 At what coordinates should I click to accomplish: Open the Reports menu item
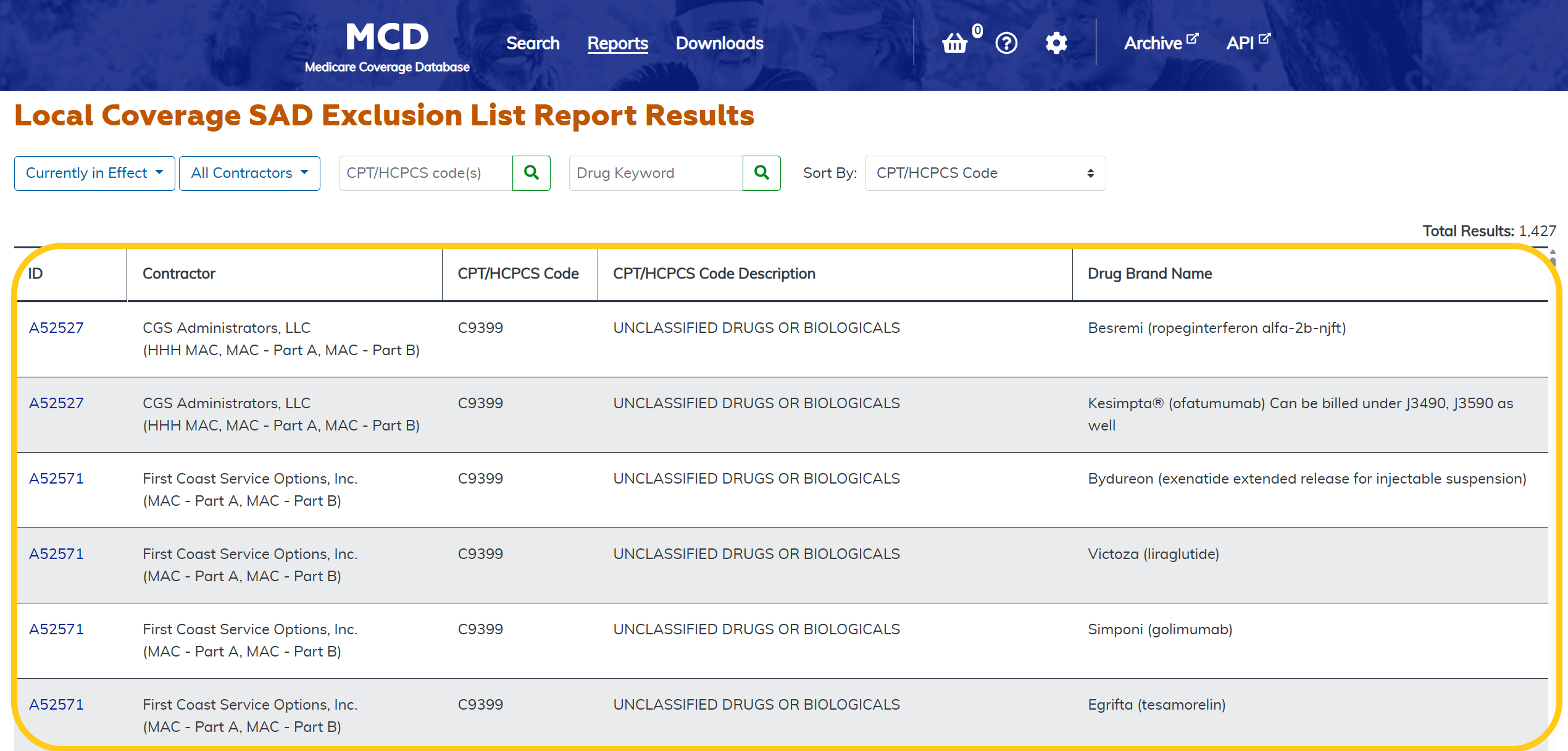pyautogui.click(x=617, y=43)
